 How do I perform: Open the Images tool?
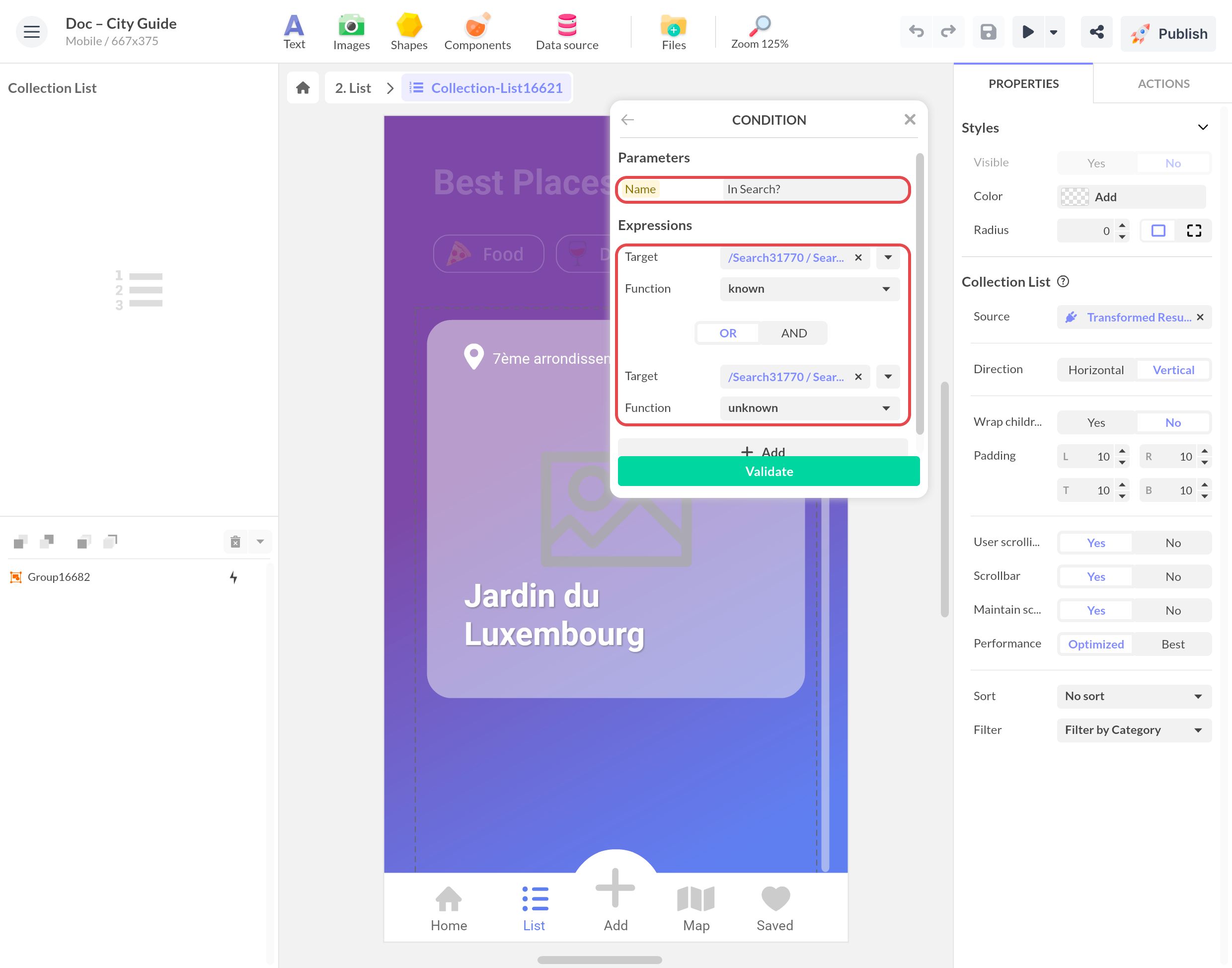(x=351, y=32)
